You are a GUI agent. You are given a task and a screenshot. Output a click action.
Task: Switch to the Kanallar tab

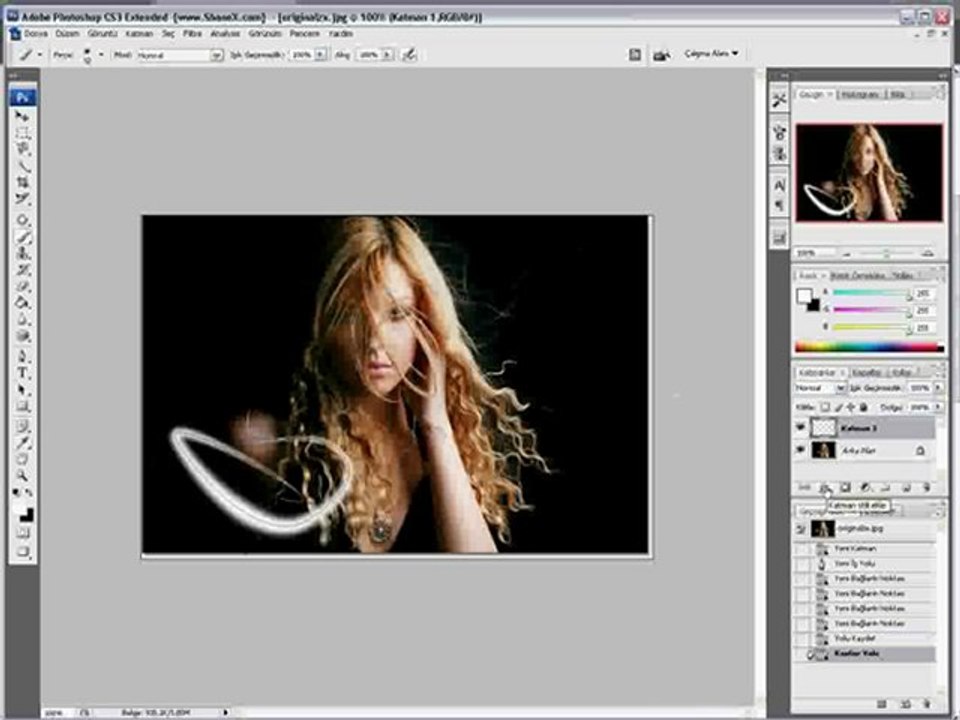866,372
